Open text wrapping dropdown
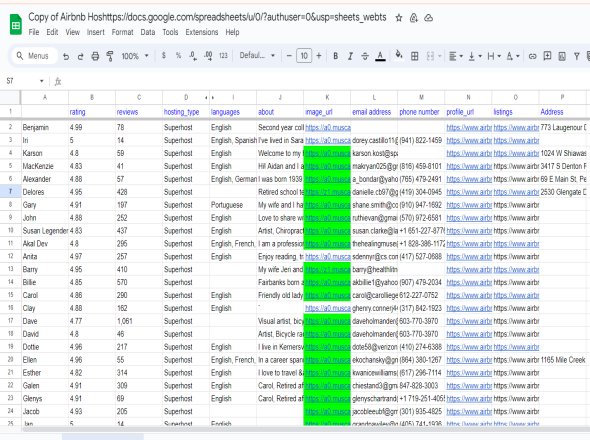The width and height of the screenshot is (590, 440). [494, 56]
